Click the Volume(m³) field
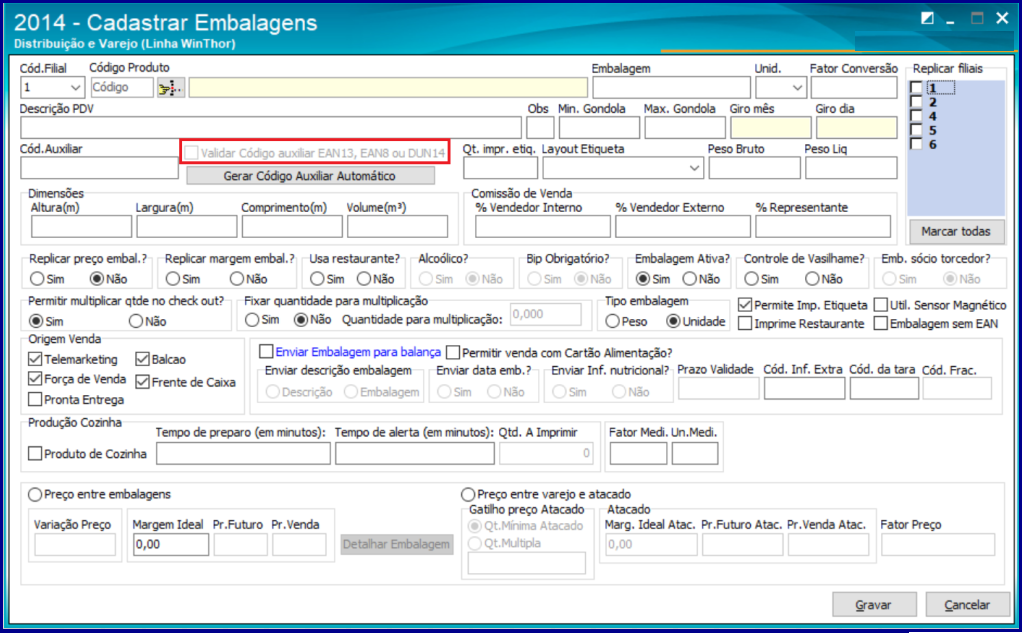The width and height of the screenshot is (1022, 633). tap(398, 227)
